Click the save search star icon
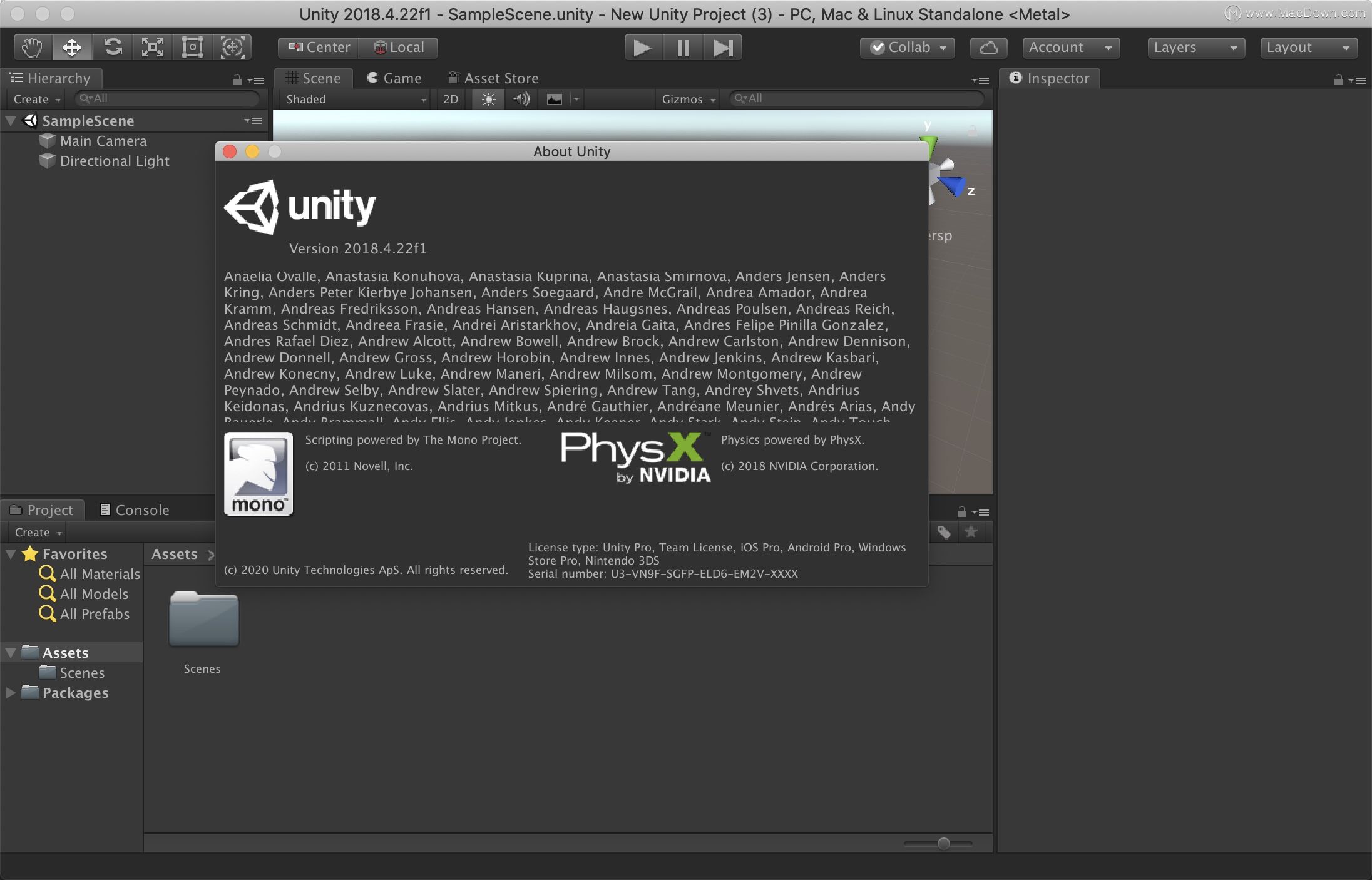Image resolution: width=1372 pixels, height=880 pixels. pyautogui.click(x=971, y=532)
